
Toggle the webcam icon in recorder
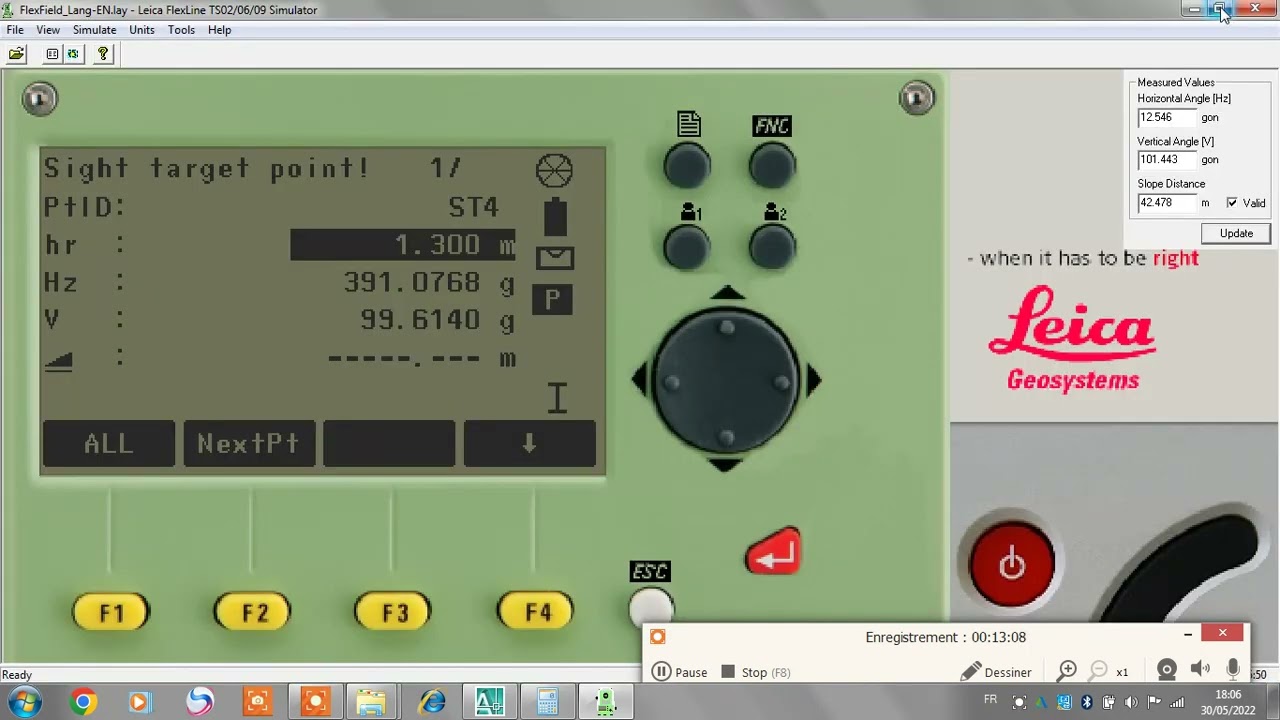coord(1167,671)
